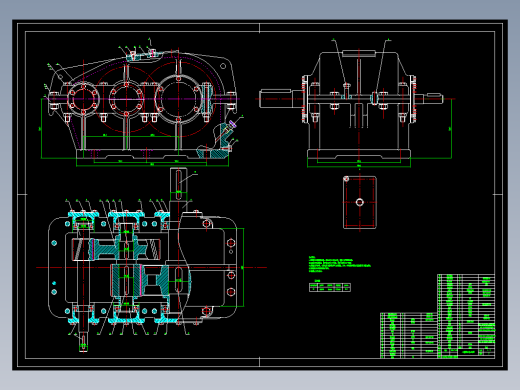The width and height of the screenshot is (520, 390).
Task: Select the short output shaft end in the side view
Action: coord(429,98)
